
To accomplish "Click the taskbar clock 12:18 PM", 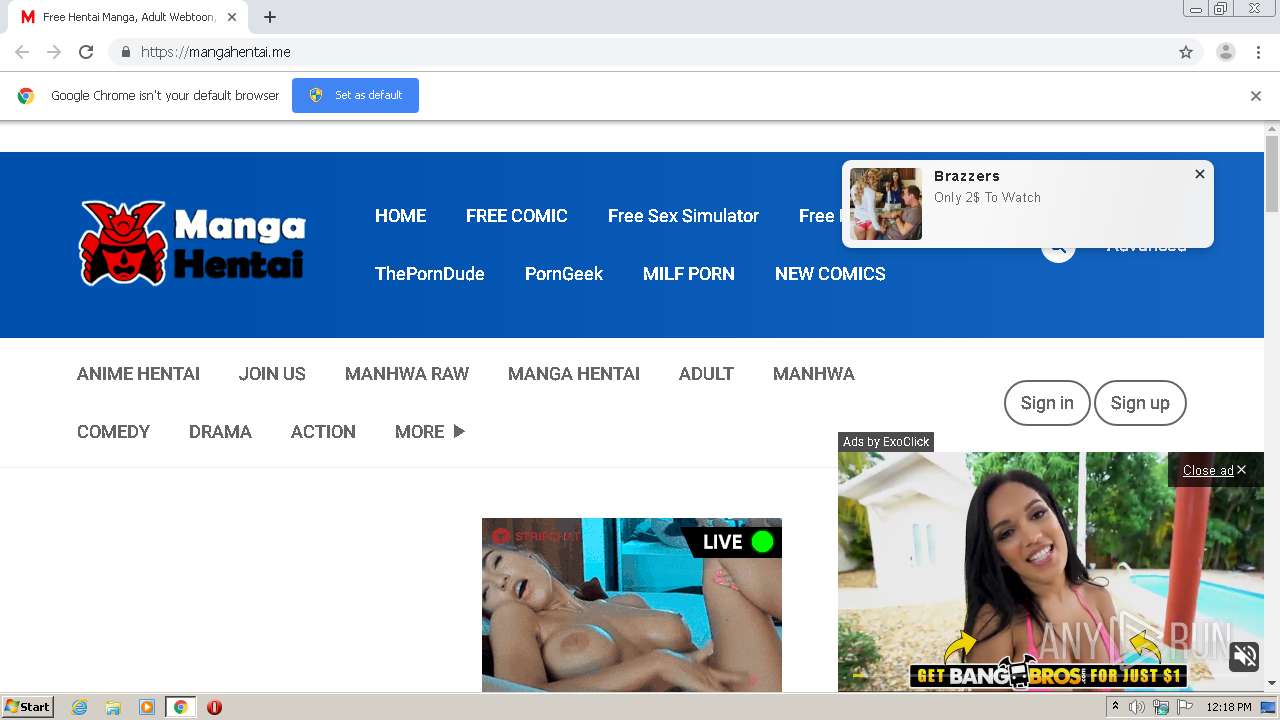I will [1229, 707].
